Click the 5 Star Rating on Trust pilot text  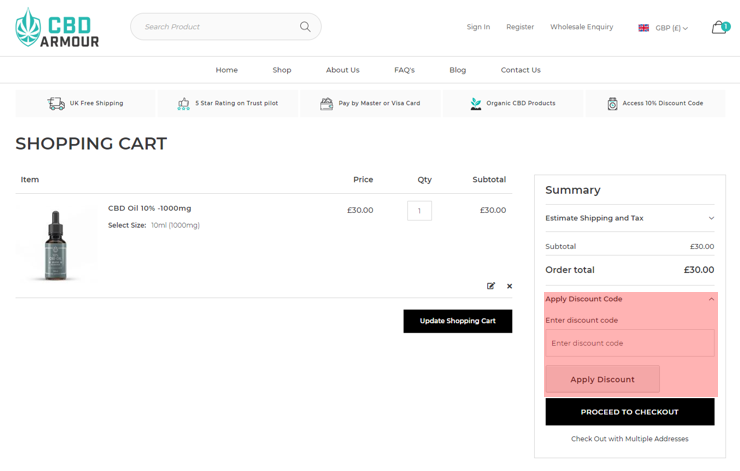[x=236, y=103]
